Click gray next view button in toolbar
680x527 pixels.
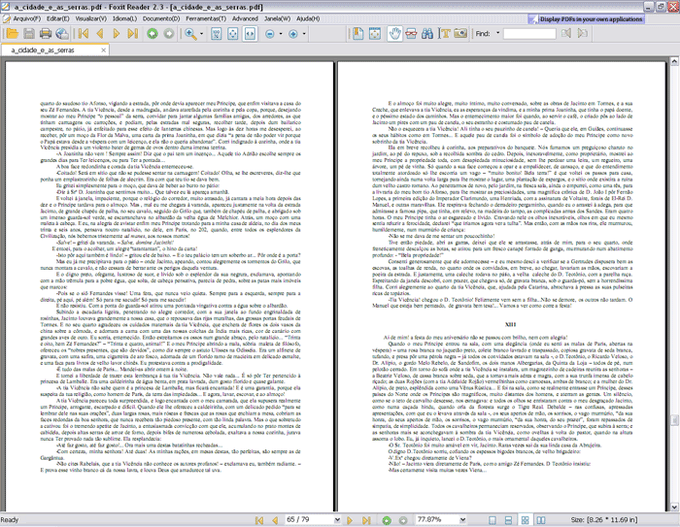(x=169, y=34)
